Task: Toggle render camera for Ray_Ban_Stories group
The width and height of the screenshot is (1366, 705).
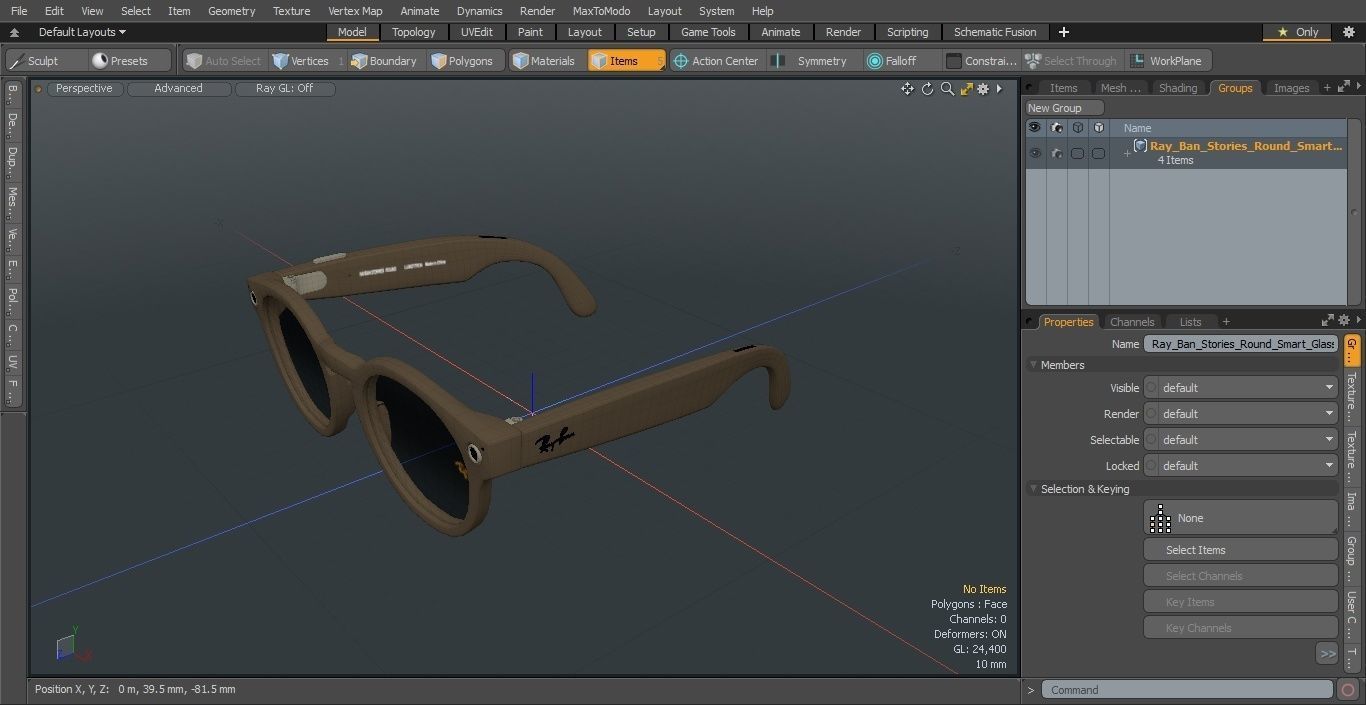Action: tap(1056, 153)
